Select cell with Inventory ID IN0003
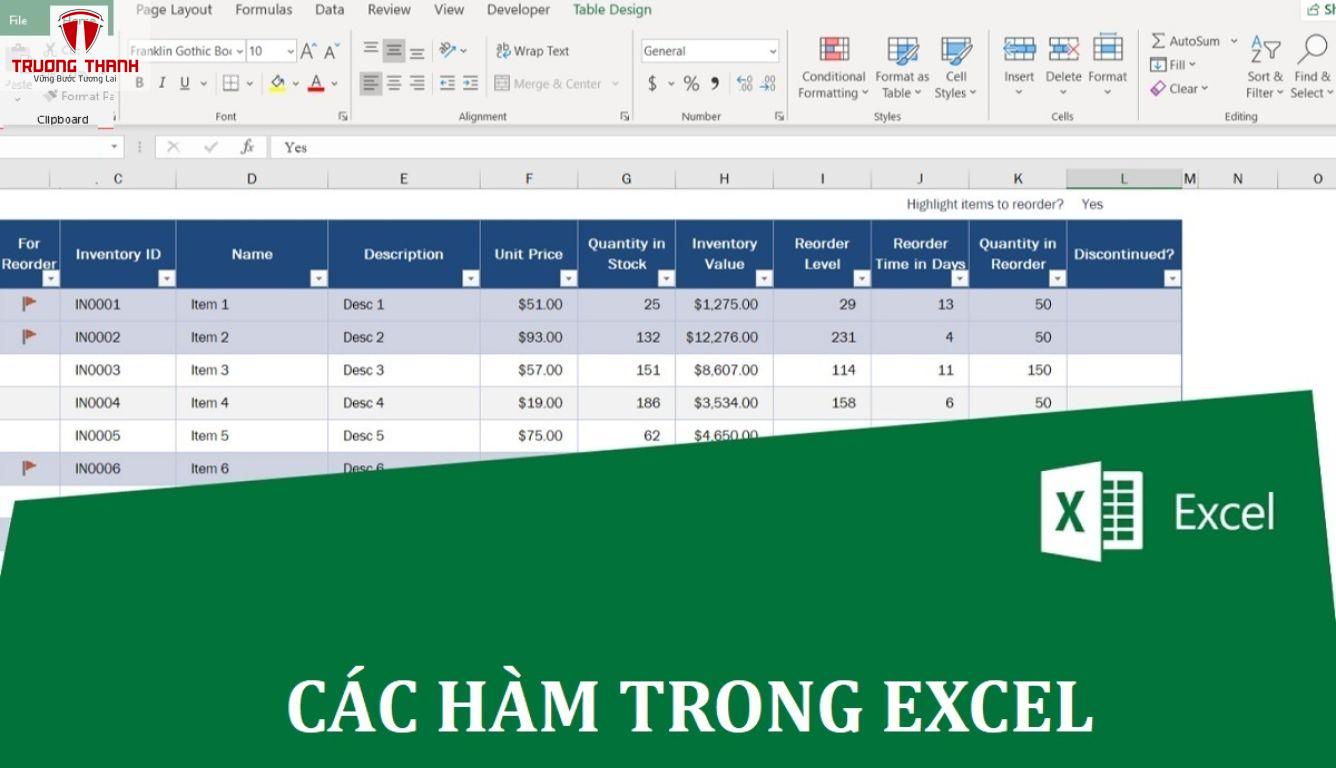 [118, 370]
